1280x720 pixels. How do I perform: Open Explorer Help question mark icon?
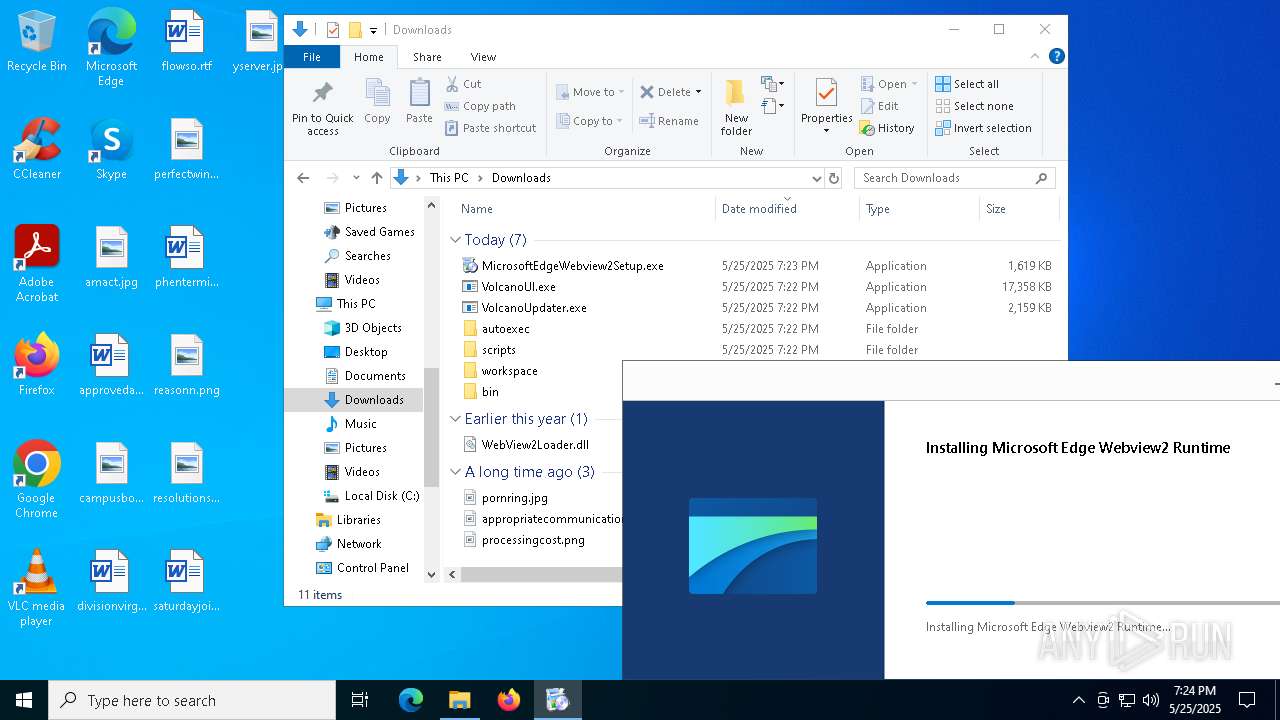(x=1056, y=57)
